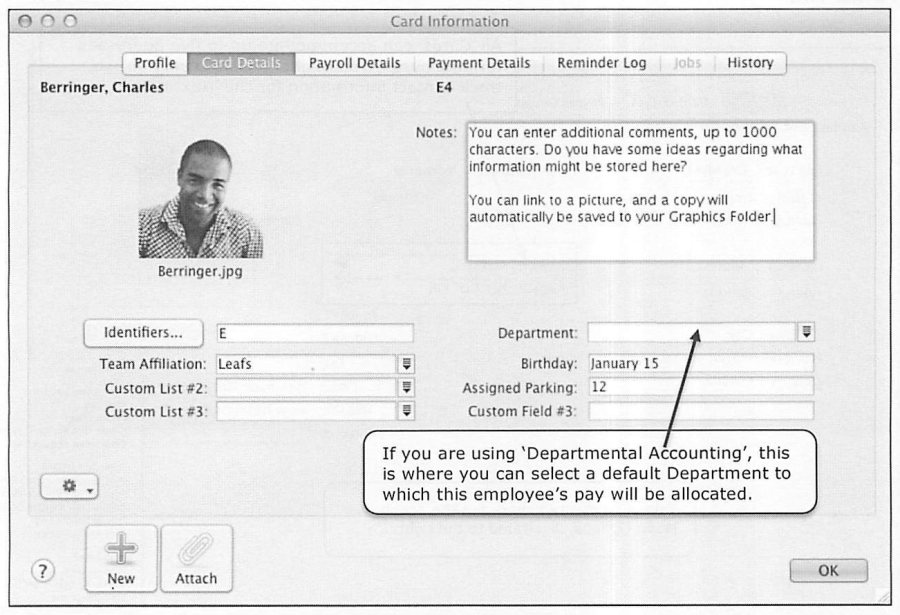Click the Team Affiliation field showing Leafs
Image resolution: width=900 pixels, height=615 pixels.
click(x=307, y=363)
